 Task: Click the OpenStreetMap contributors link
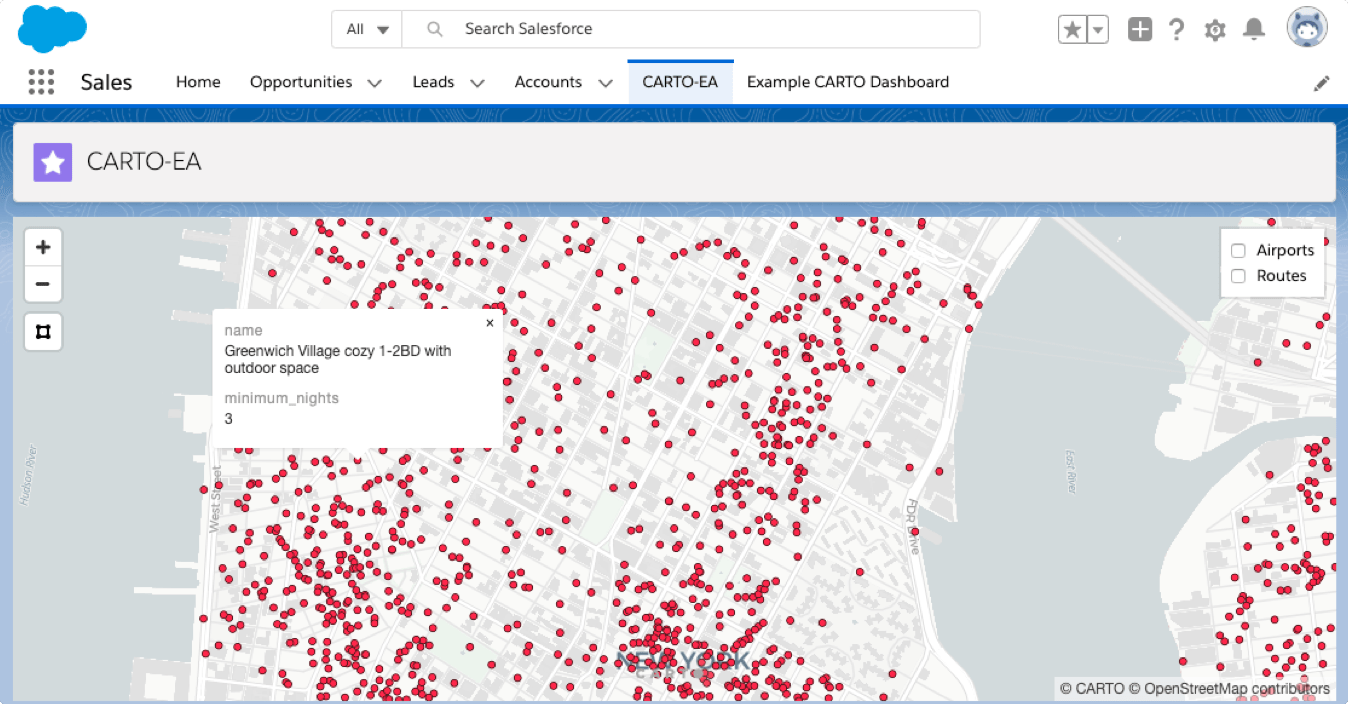[x=1230, y=689]
